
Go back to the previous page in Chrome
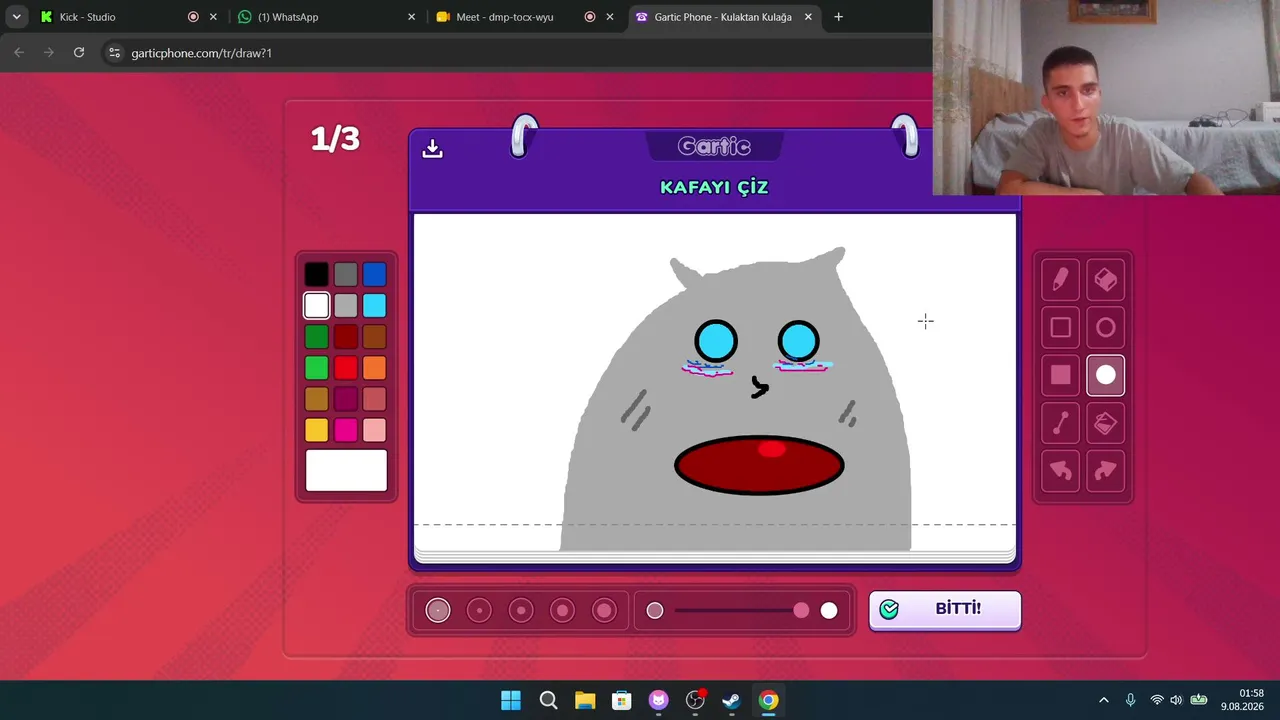(x=19, y=53)
